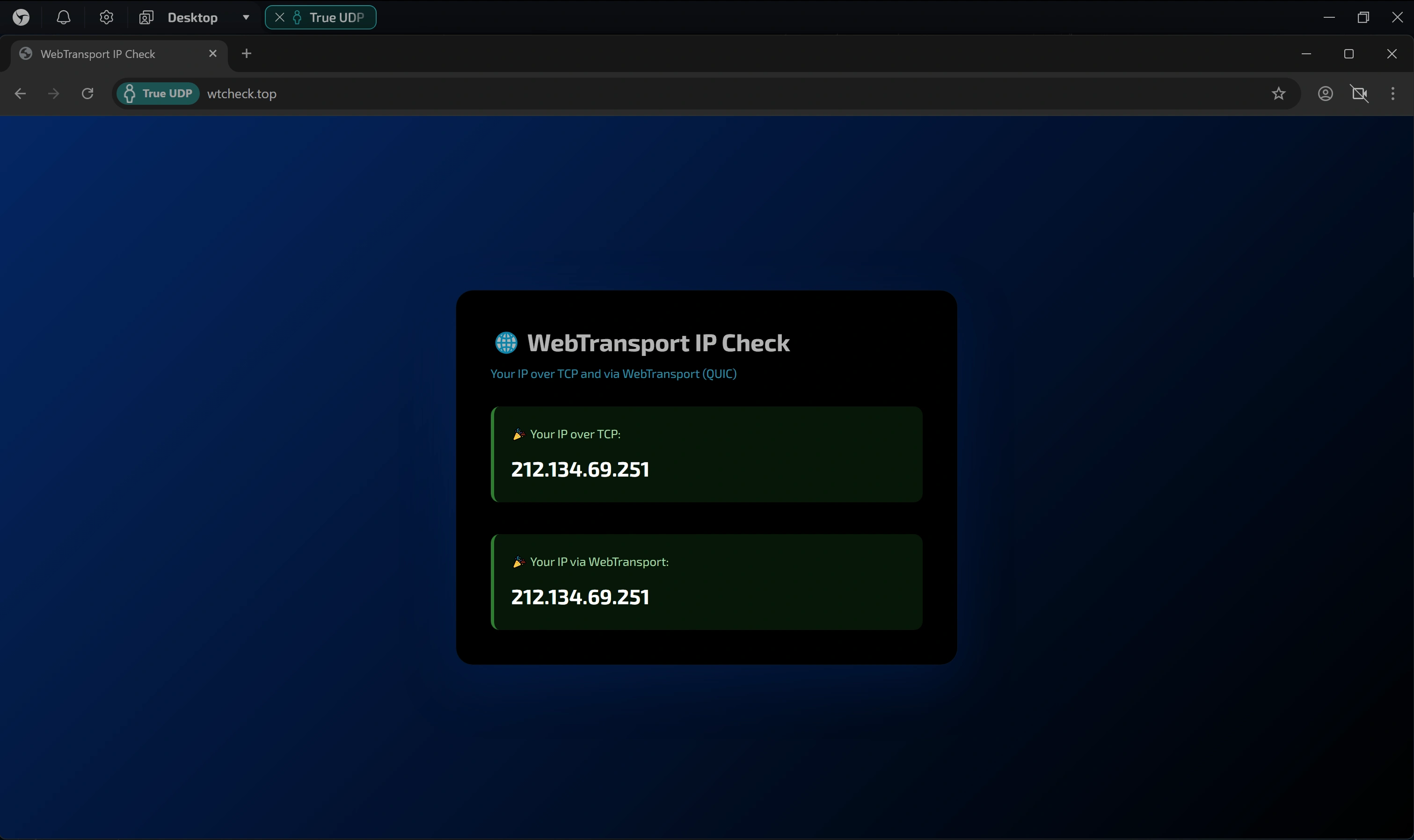Click the True UDP address bar badge
The image size is (1414, 840).
[x=158, y=94]
